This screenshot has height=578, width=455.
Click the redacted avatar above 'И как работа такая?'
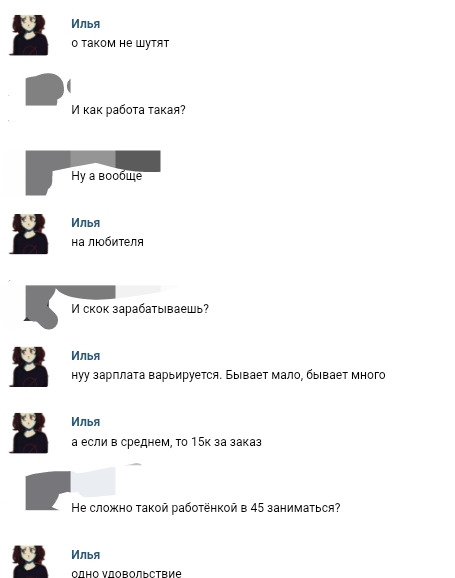44,89
